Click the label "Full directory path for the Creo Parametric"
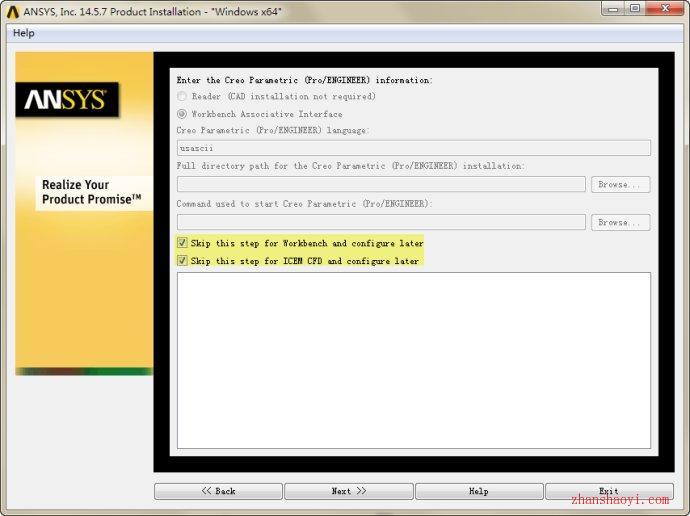The width and height of the screenshot is (690, 516). pyautogui.click(x=281, y=166)
